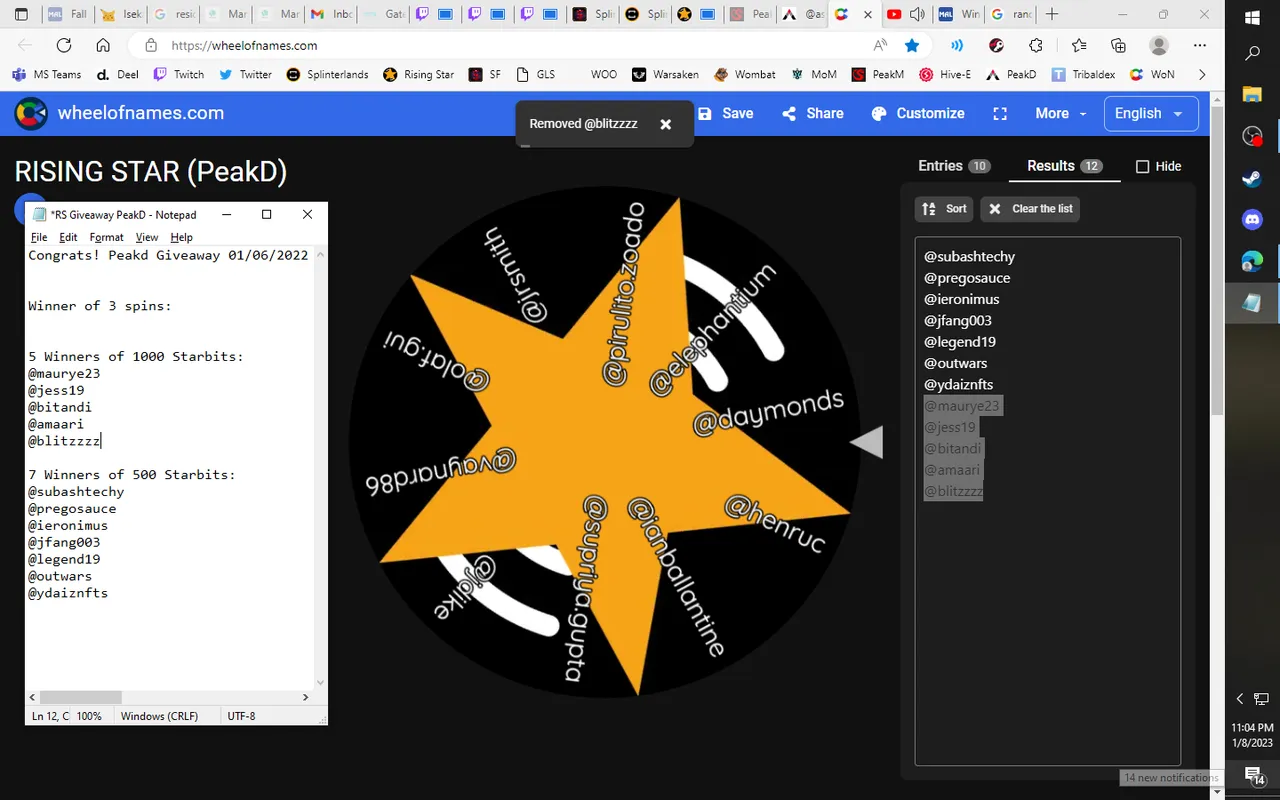
Task: Open the Share option
Action: tap(813, 113)
